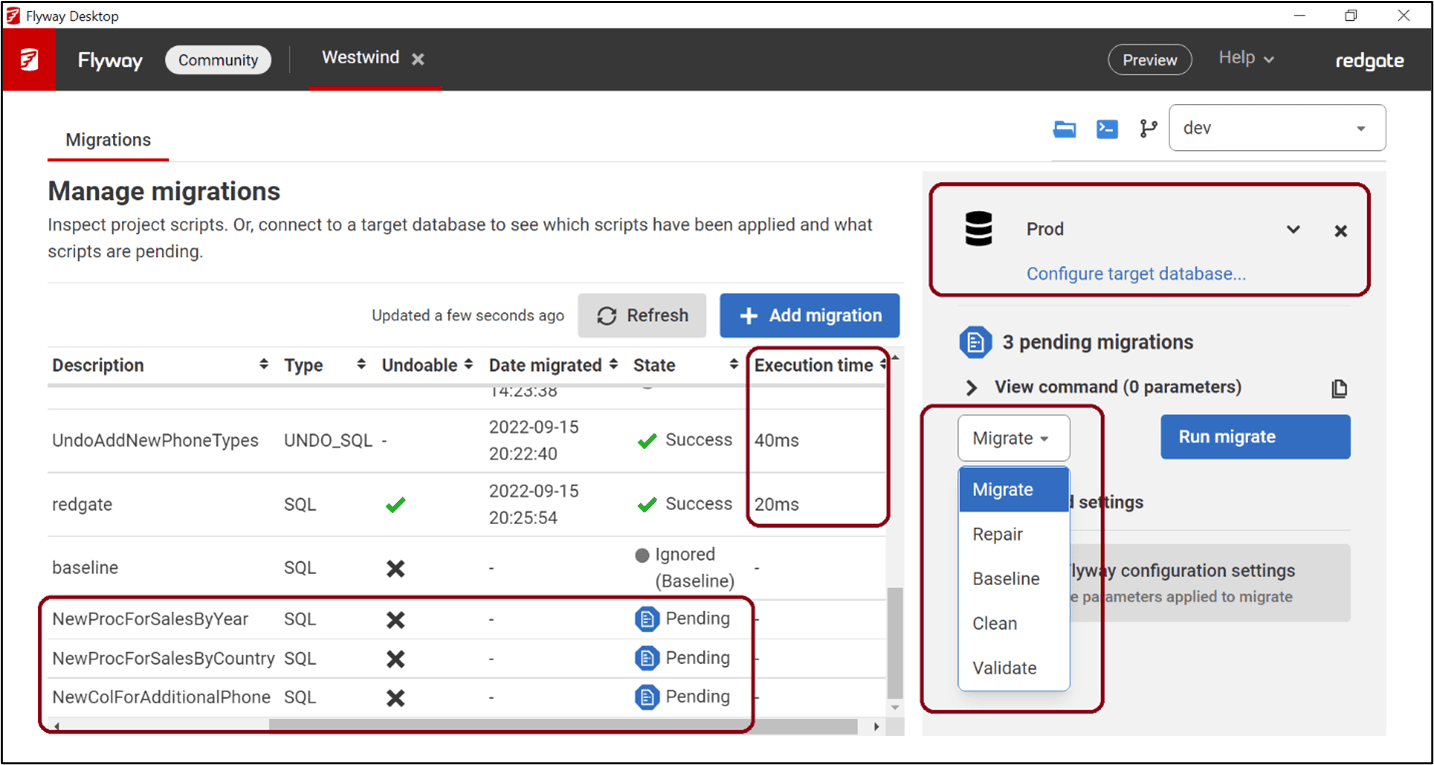Toggle Undoable cross for baseline migration
Screen dimensions: 1434x765
(x=395, y=567)
